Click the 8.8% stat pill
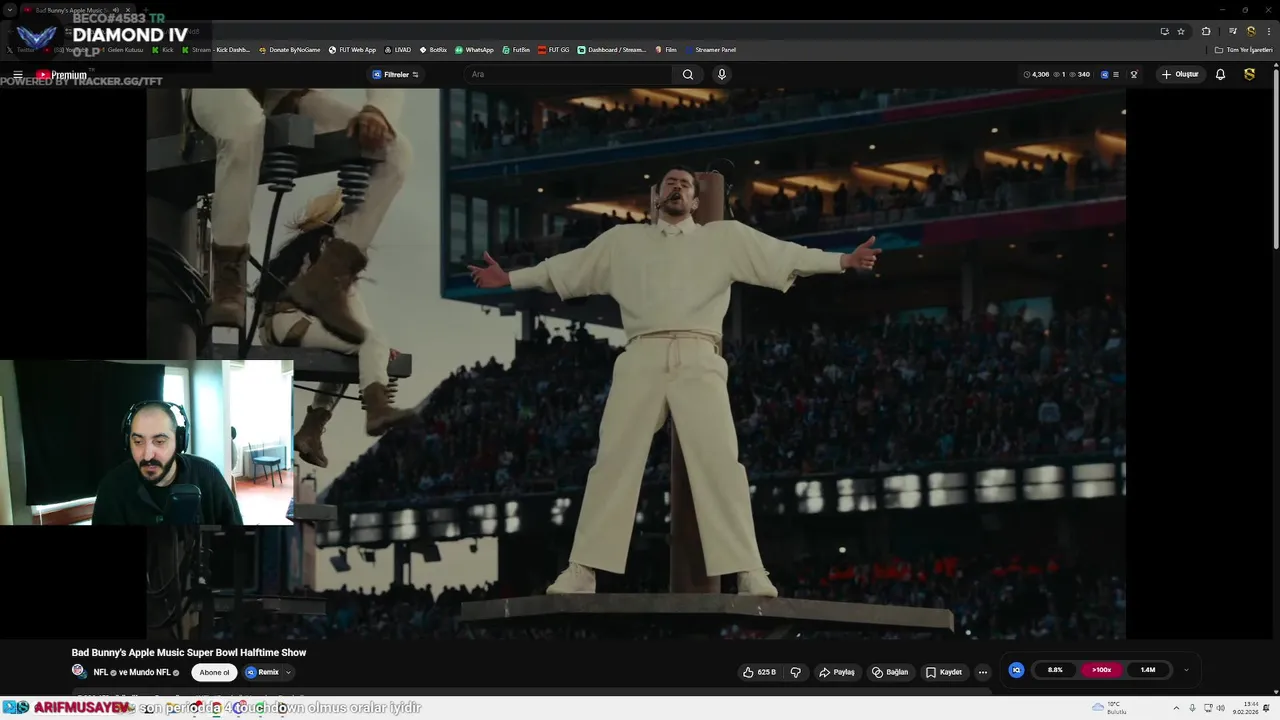Viewport: 1280px width, 720px height. pos(1055,670)
